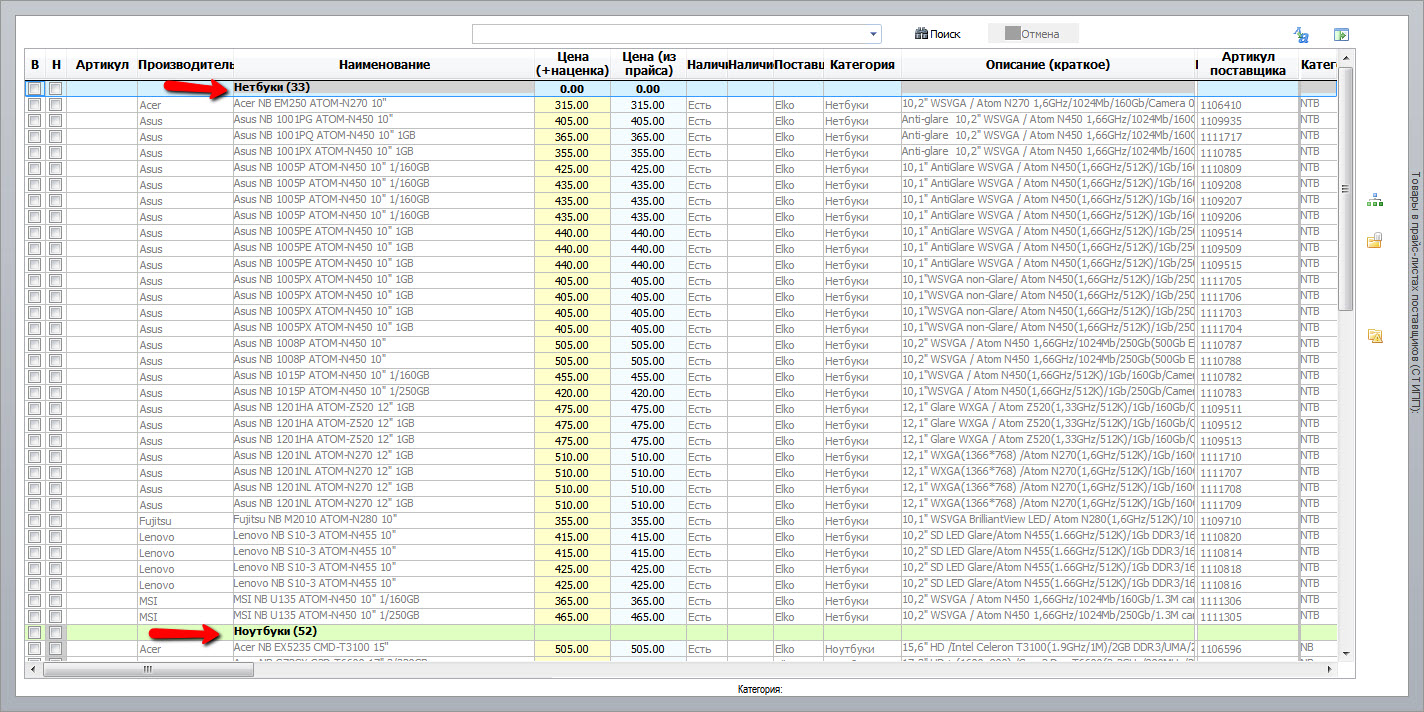Click supplier article 1109710
Screen dimensions: 1424x712
click(1247, 521)
